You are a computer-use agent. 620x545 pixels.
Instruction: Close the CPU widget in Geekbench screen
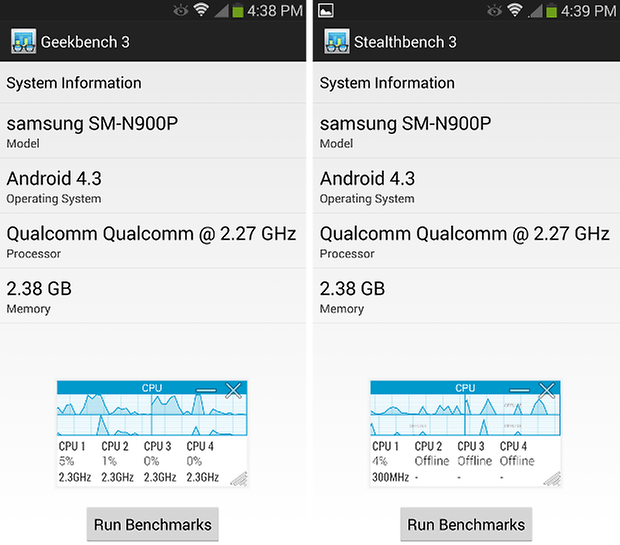tap(233, 390)
